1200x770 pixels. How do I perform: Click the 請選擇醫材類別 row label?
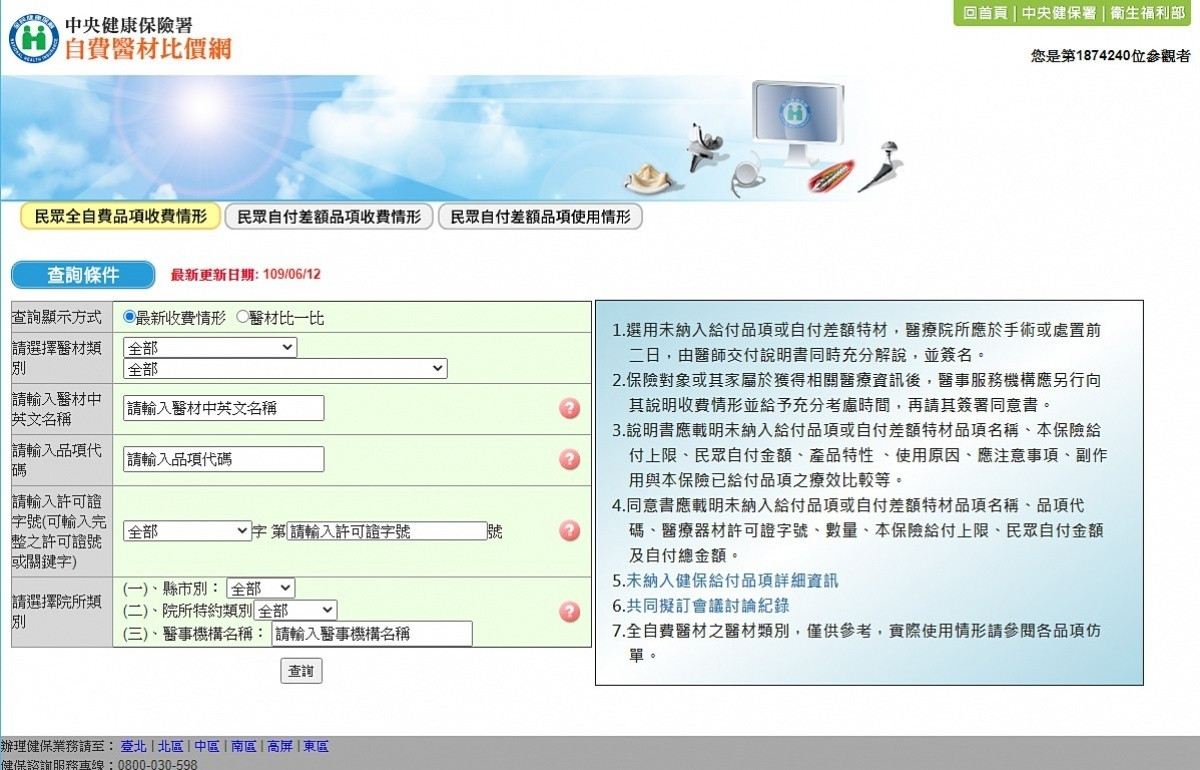(x=57, y=358)
